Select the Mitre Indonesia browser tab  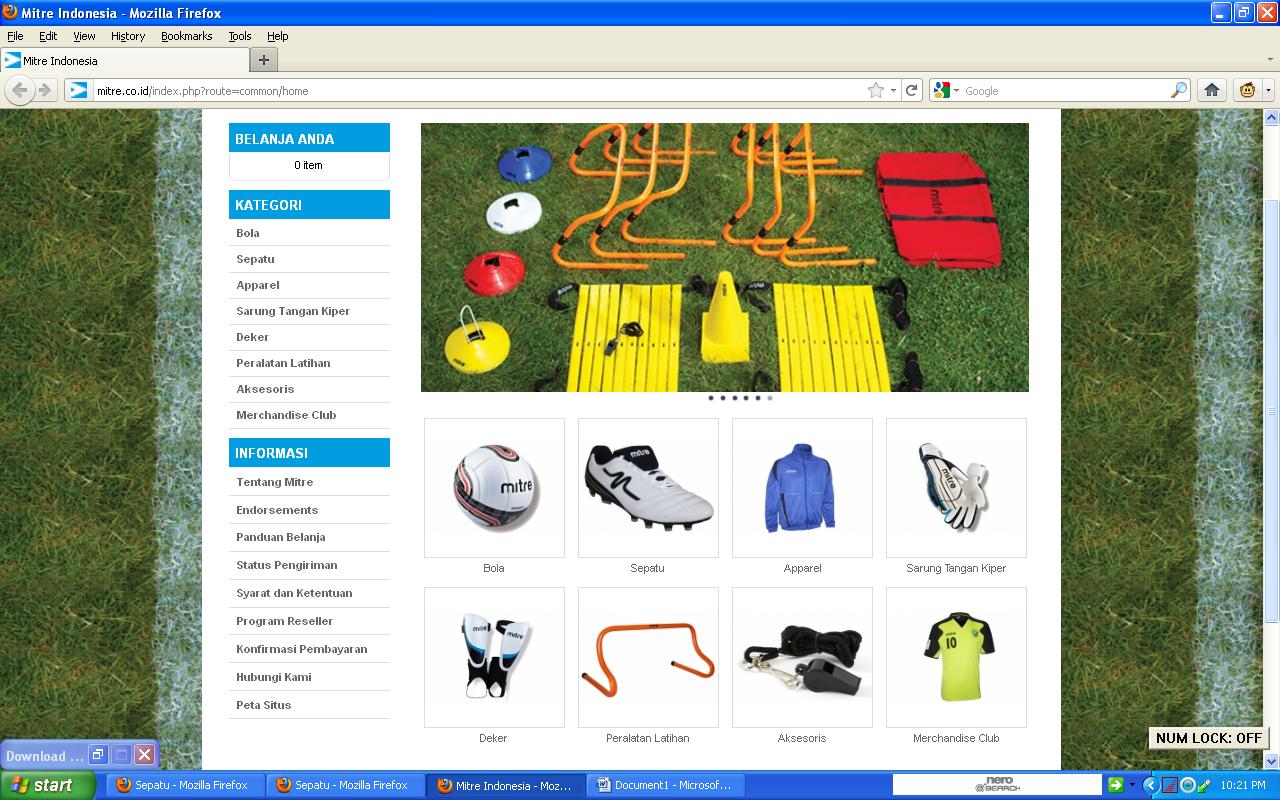pos(124,60)
